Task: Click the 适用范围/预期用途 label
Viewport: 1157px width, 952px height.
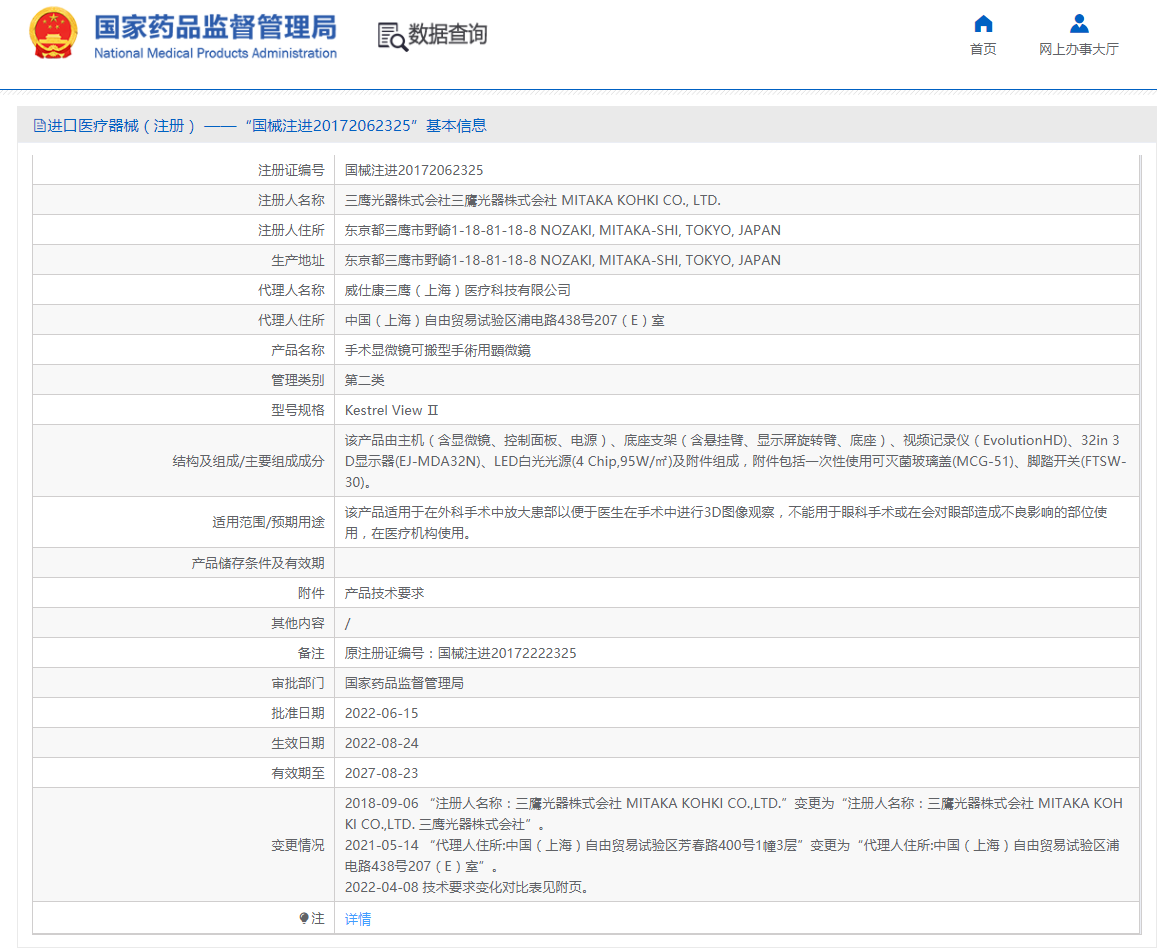Action: point(268,522)
